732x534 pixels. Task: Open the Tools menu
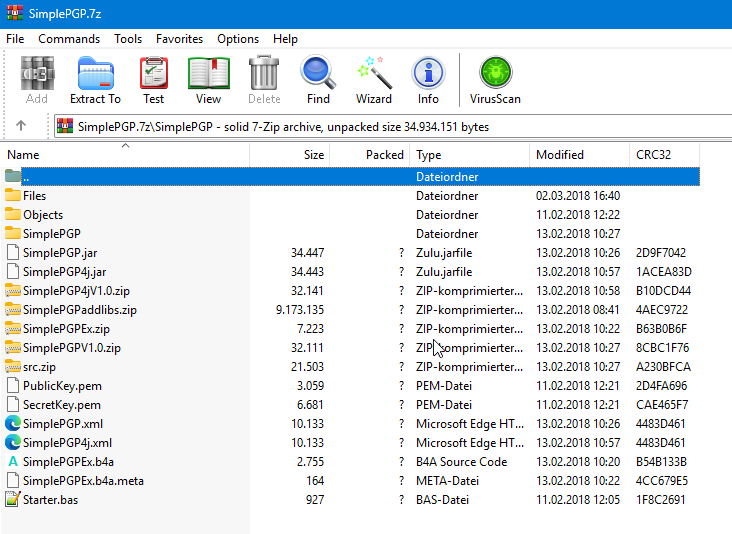coord(128,39)
